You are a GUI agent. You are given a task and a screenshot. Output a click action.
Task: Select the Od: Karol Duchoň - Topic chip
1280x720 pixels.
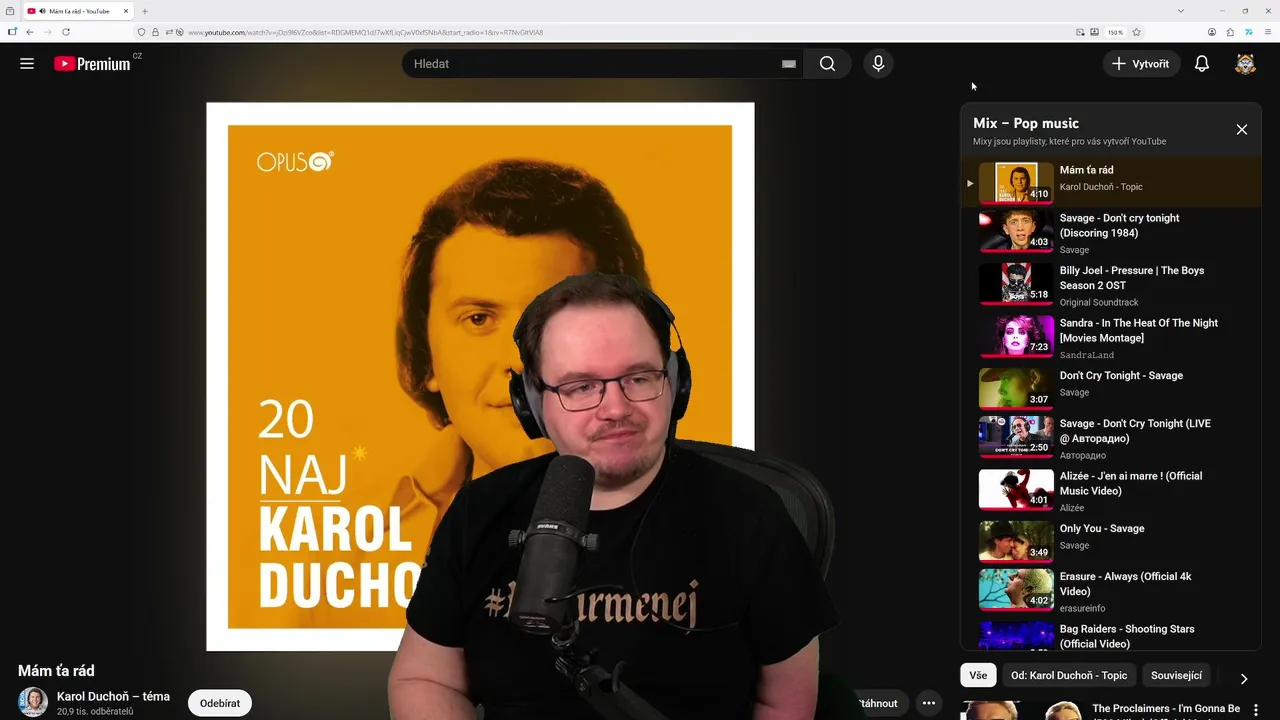pyautogui.click(x=1069, y=675)
